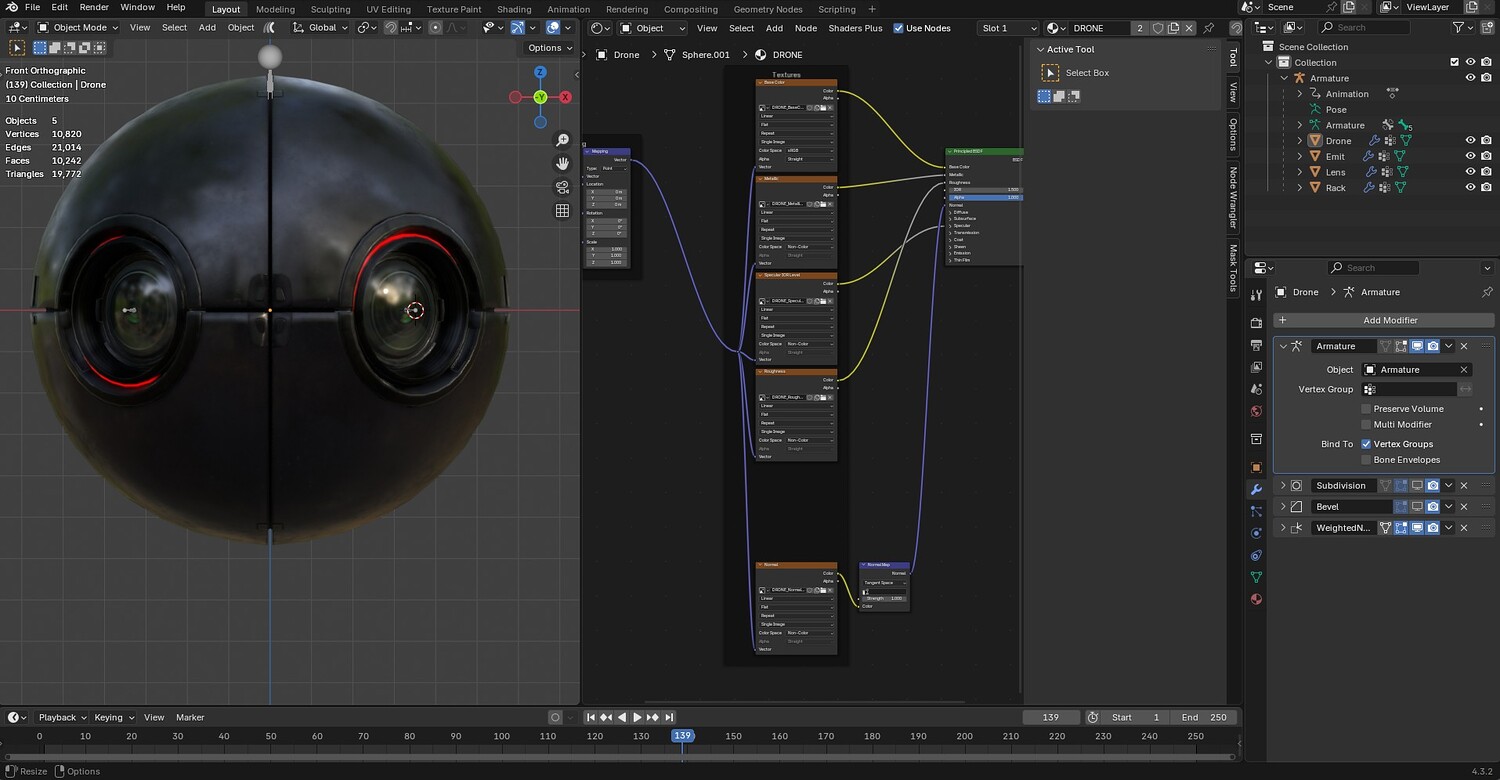Viewport: 1500px width, 780px height.
Task: Pin the DRONE material in node editor
Action: [1208, 28]
